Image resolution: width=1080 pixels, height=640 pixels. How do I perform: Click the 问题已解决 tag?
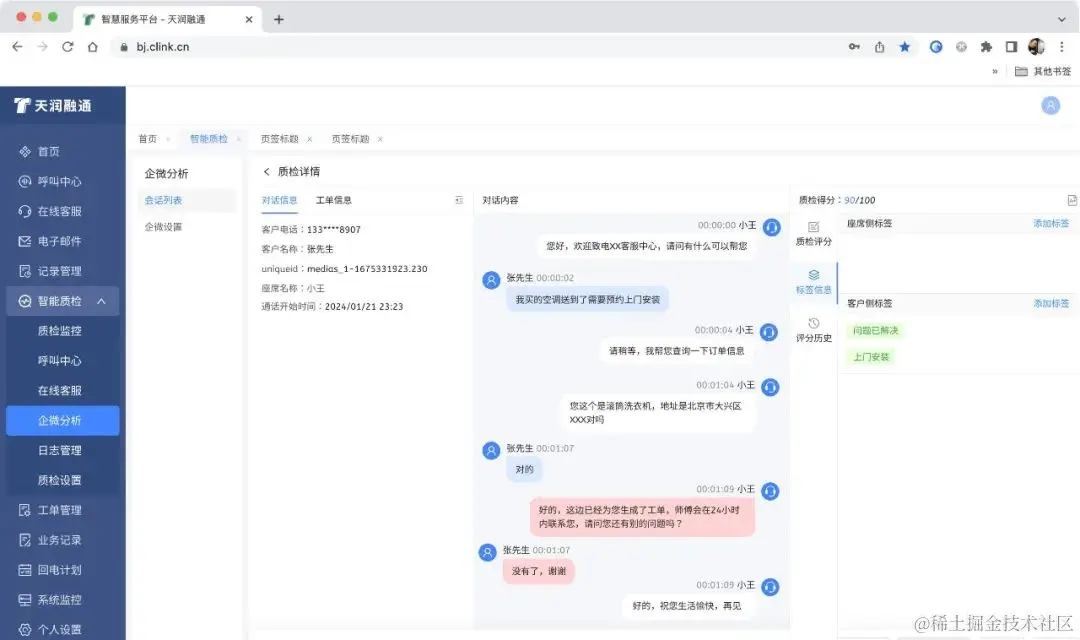coord(875,331)
